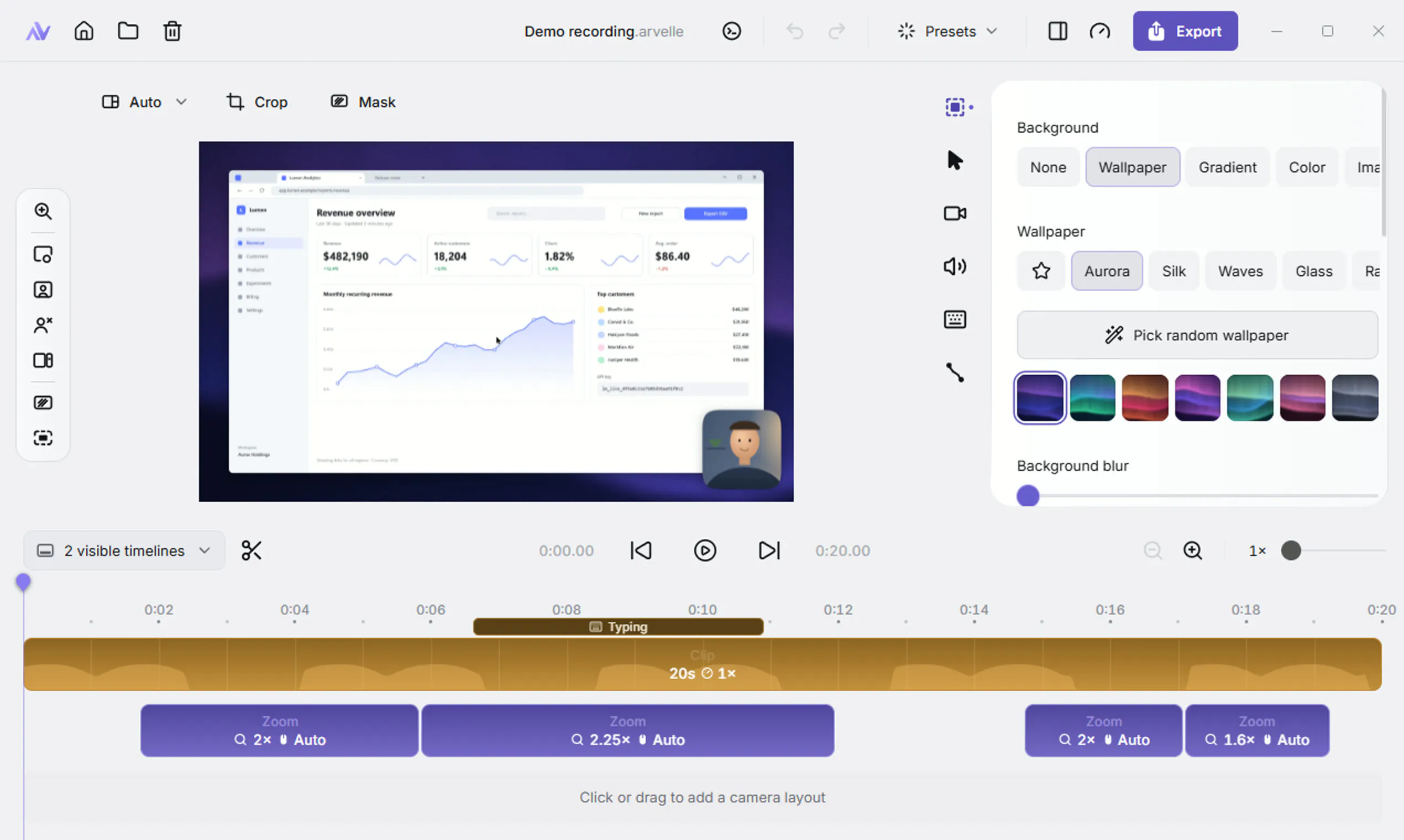Select the Typing segment on timeline

(x=618, y=627)
